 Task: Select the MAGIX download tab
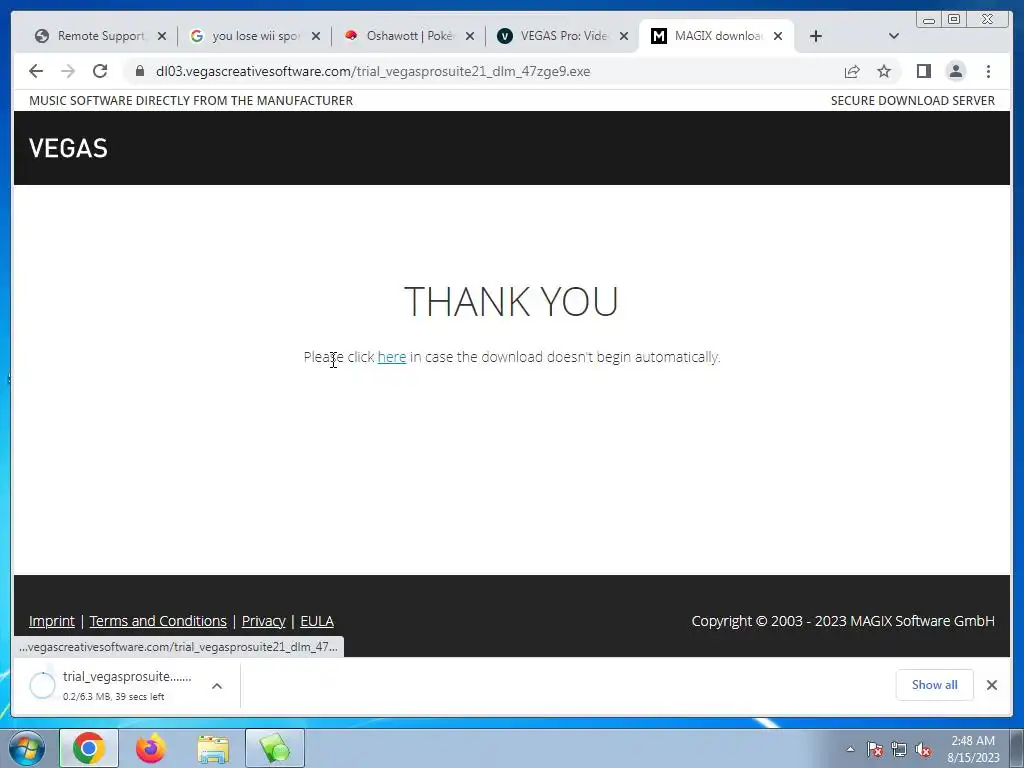(x=716, y=36)
